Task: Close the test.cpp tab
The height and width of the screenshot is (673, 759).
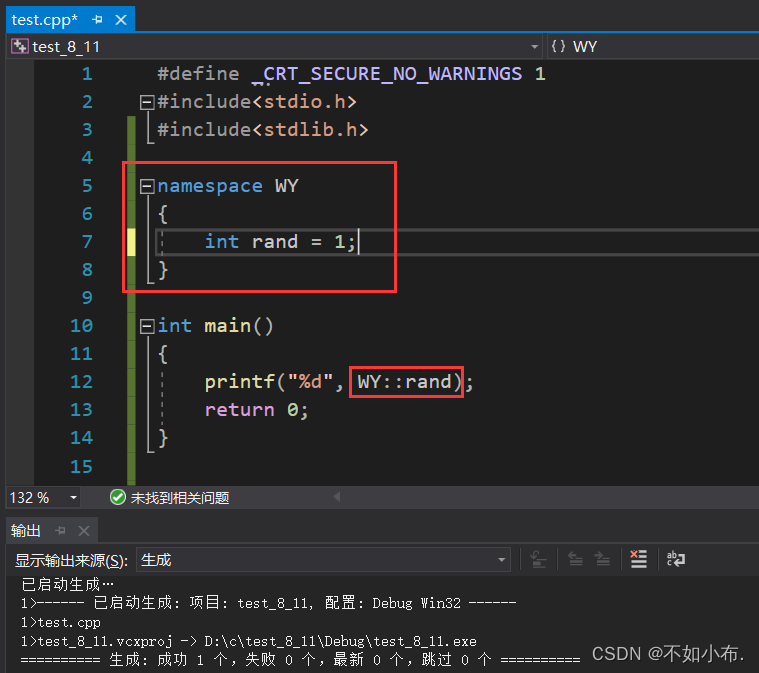Action: (120, 20)
